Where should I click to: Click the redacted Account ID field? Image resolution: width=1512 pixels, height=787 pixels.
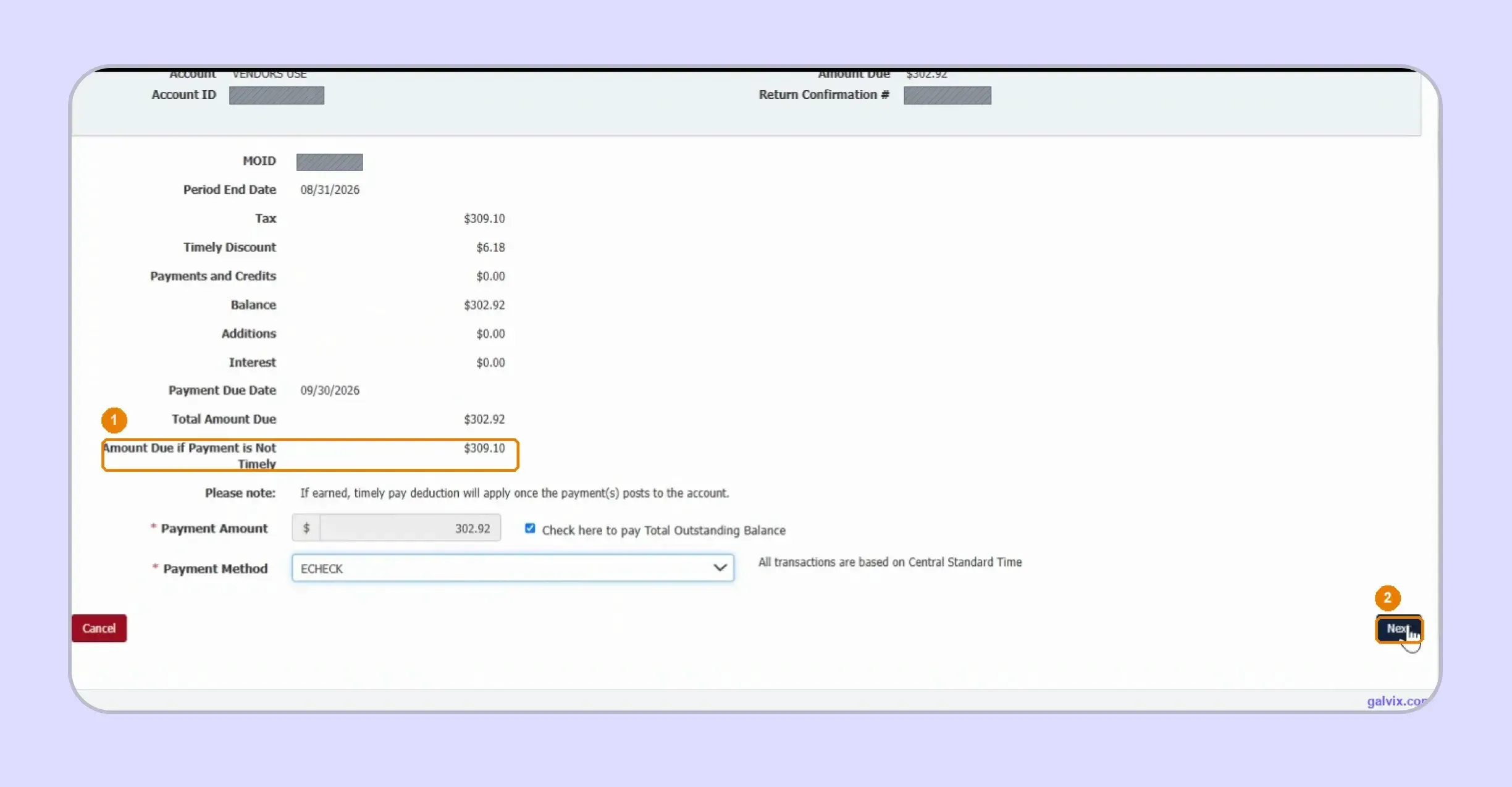point(277,95)
